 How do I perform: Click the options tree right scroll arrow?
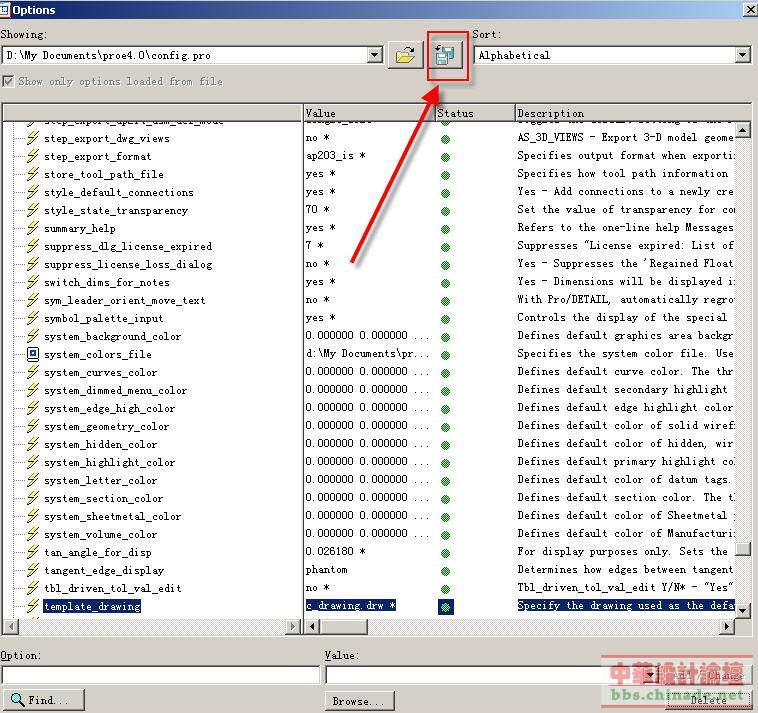292,626
